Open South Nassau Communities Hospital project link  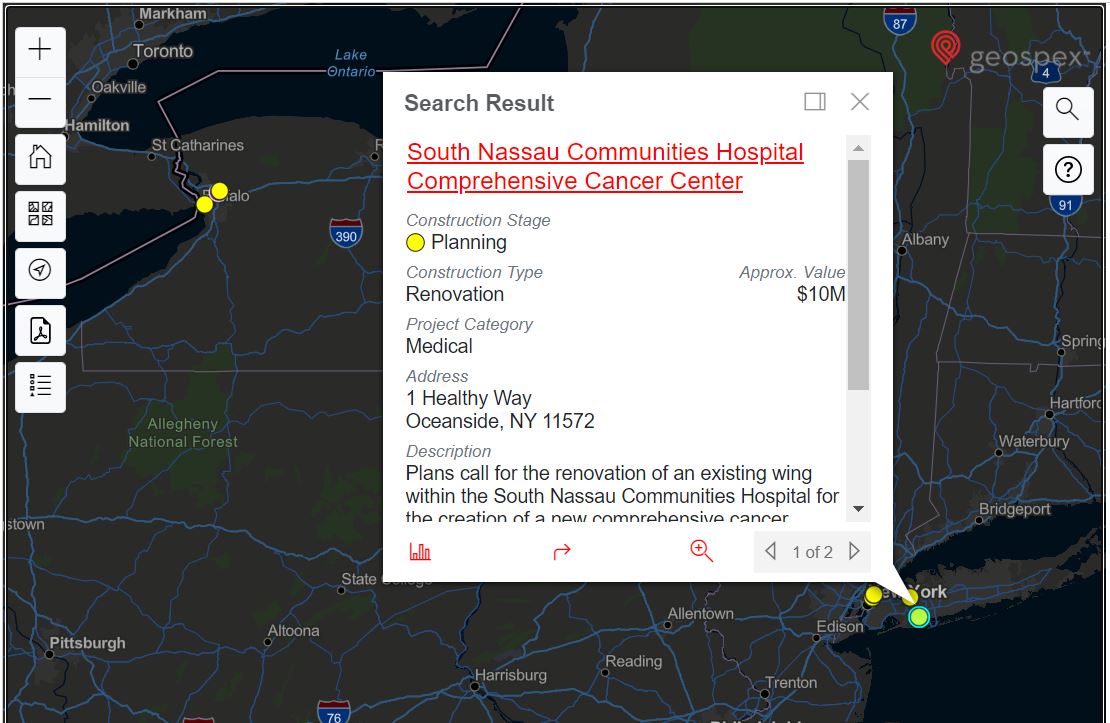pos(605,166)
